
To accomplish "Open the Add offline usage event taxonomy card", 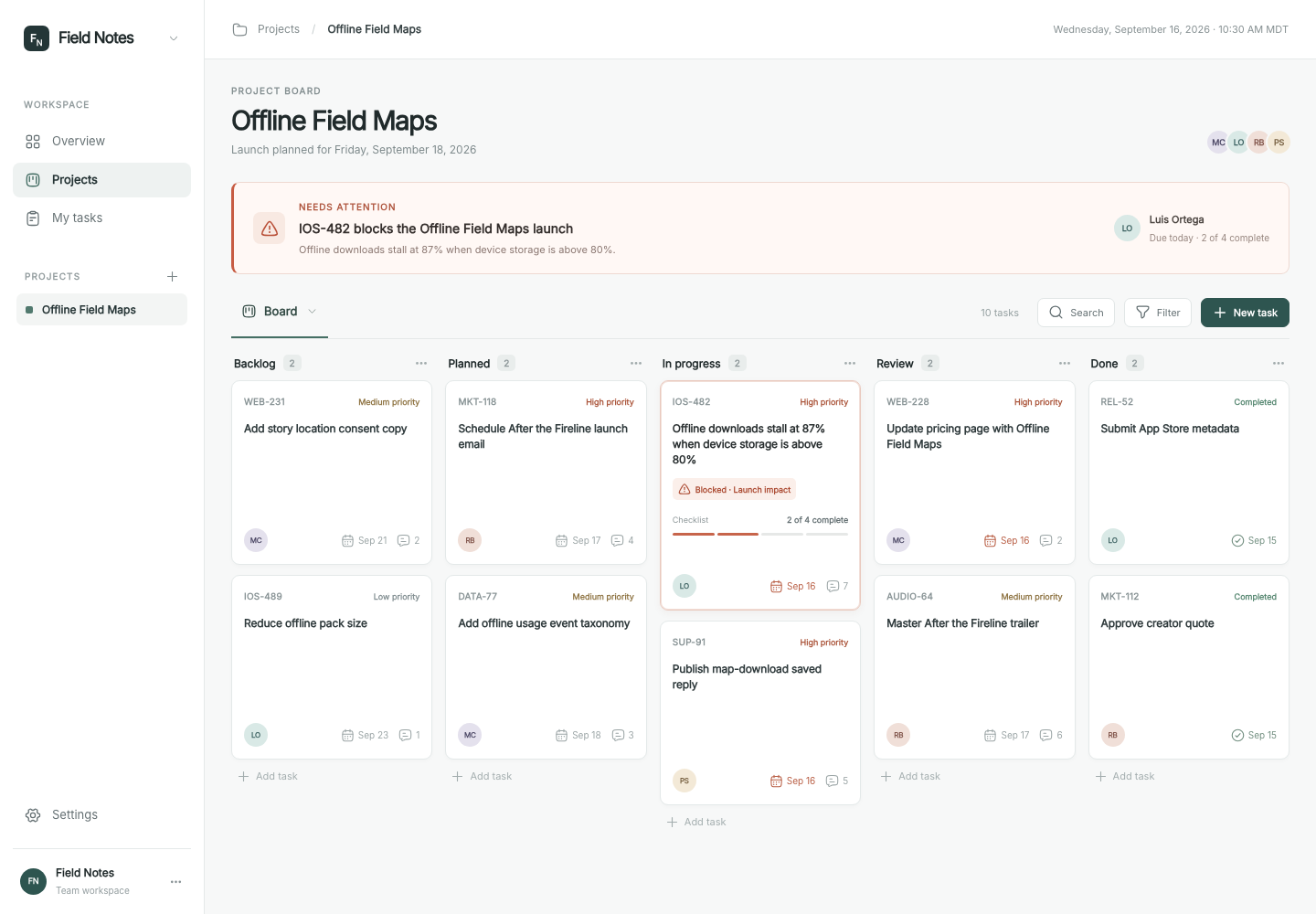I will tap(546, 667).
